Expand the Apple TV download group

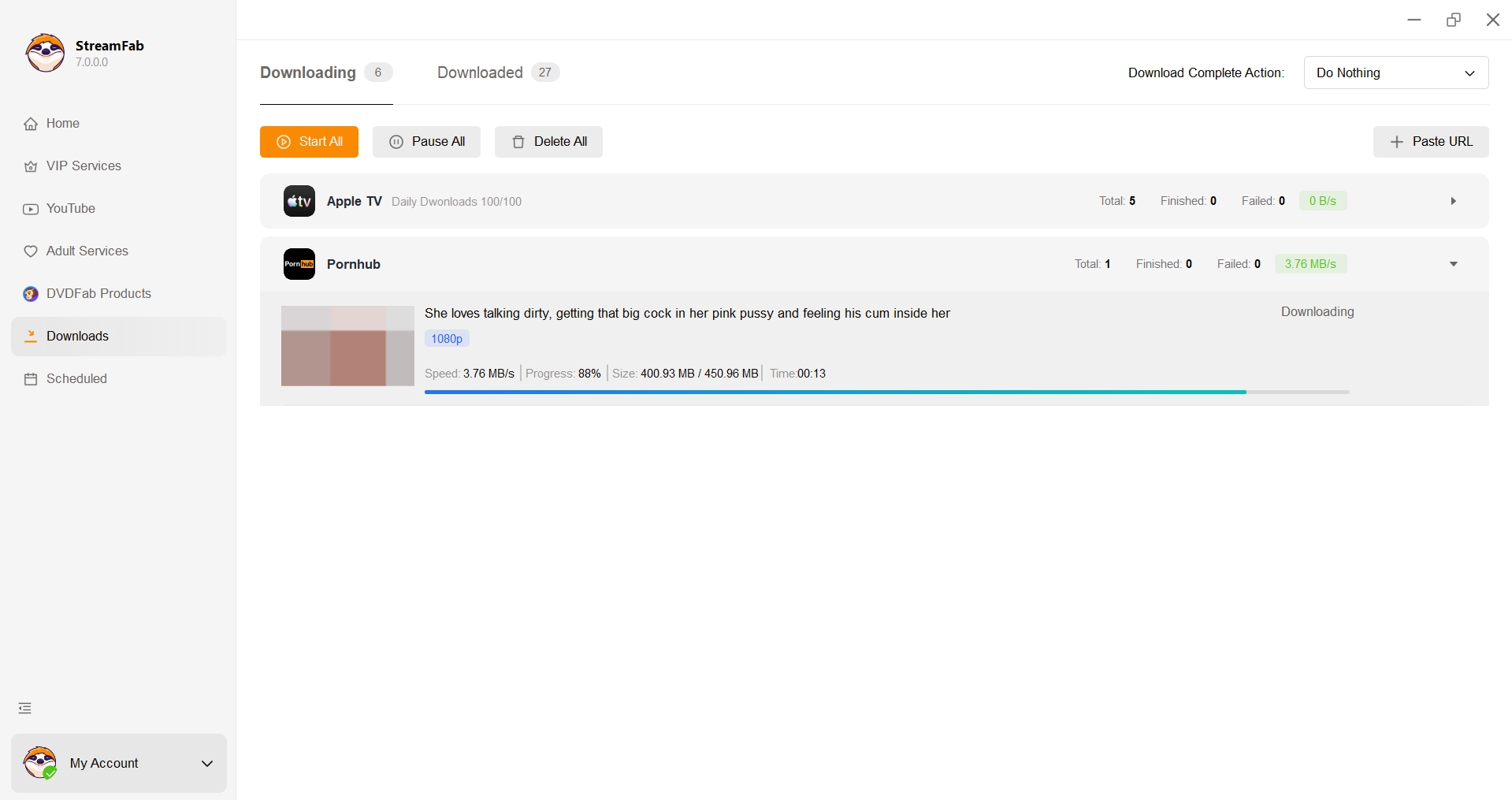pos(1453,201)
